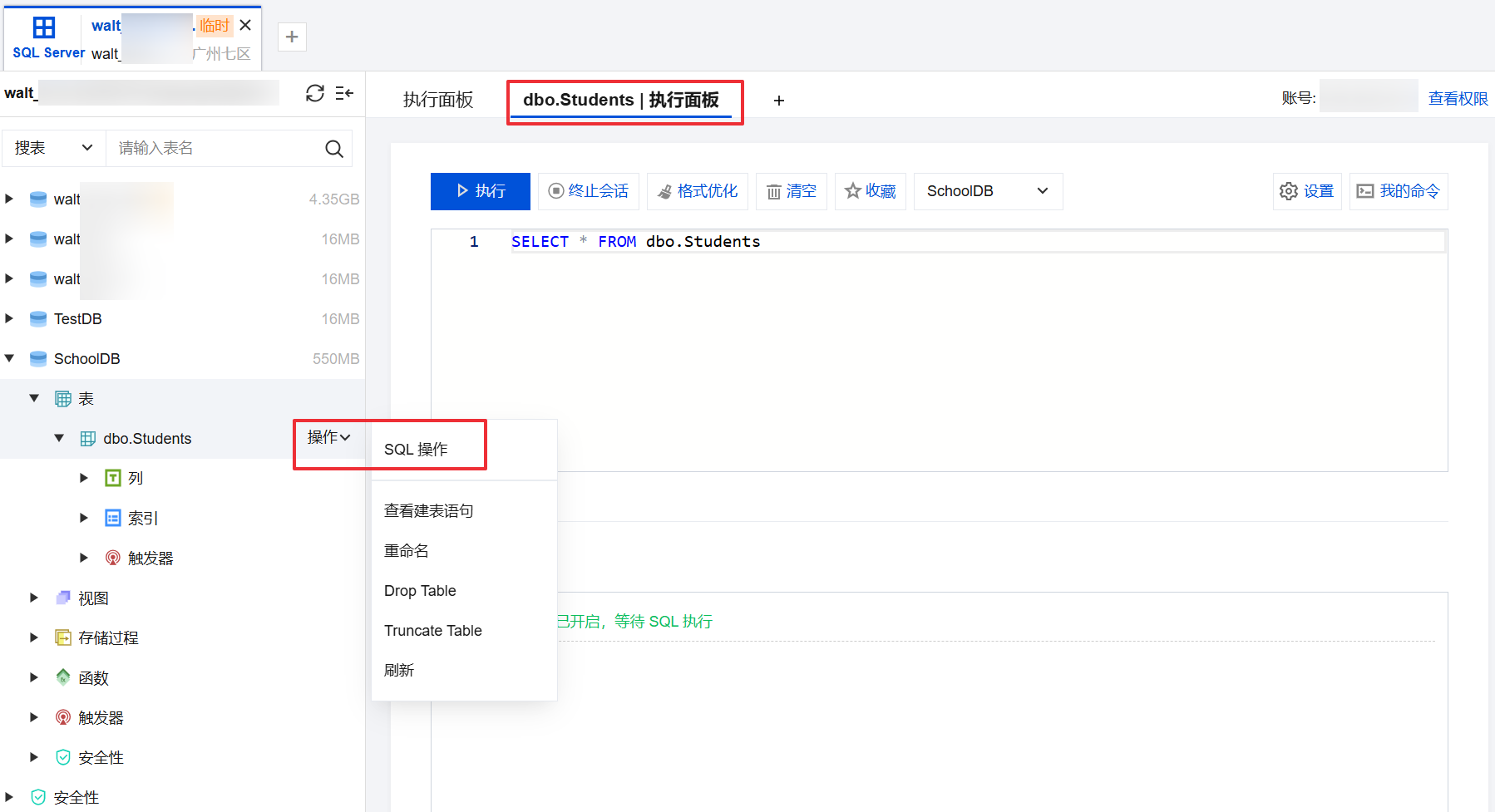Open 设置 gear settings
This screenshot has width=1495, height=812.
tap(1306, 191)
